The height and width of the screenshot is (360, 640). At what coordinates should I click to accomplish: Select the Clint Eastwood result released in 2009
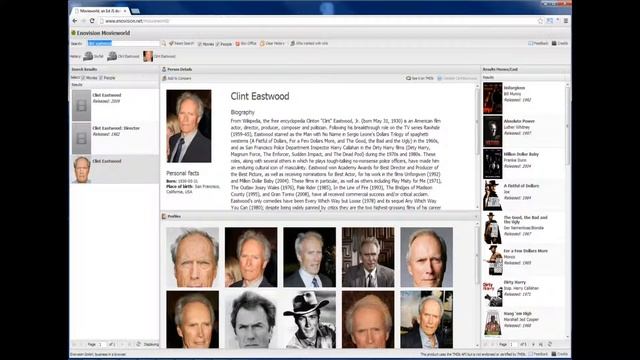point(115,105)
